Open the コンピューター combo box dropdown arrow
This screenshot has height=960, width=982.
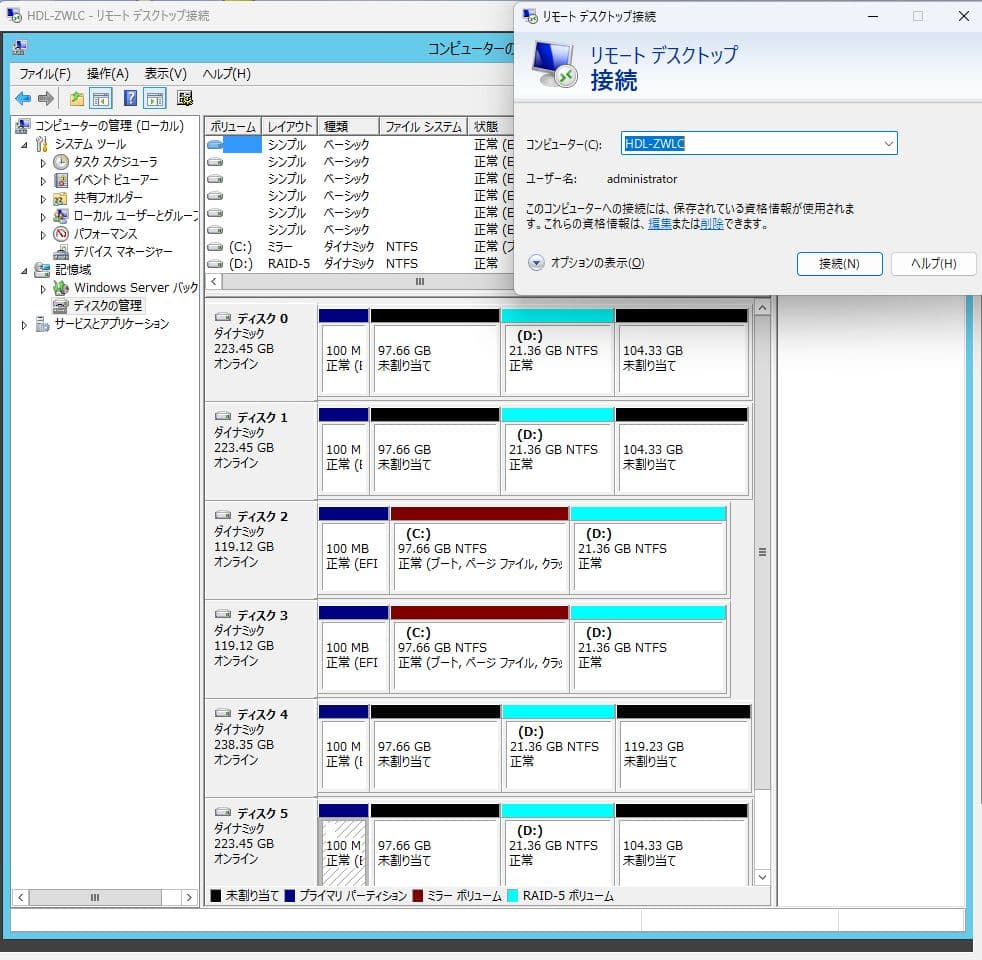888,143
